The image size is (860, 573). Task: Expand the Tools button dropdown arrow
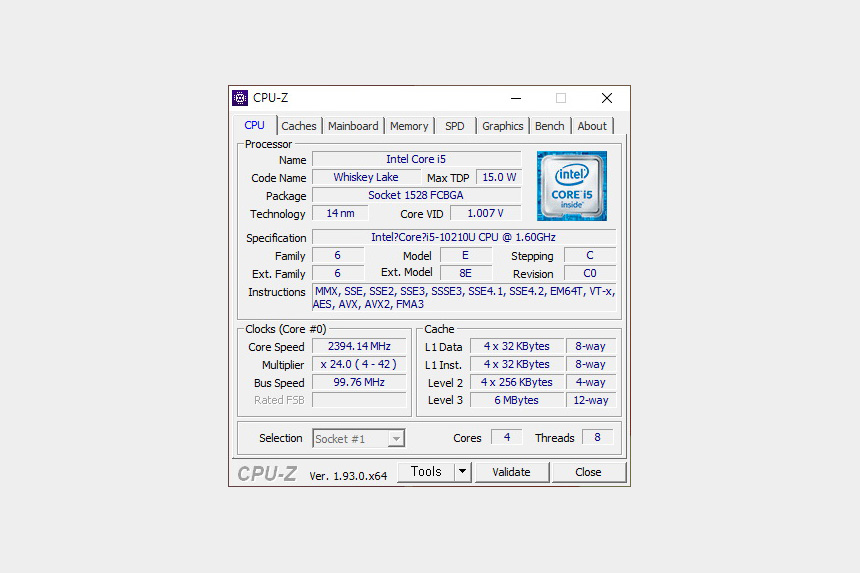click(462, 472)
